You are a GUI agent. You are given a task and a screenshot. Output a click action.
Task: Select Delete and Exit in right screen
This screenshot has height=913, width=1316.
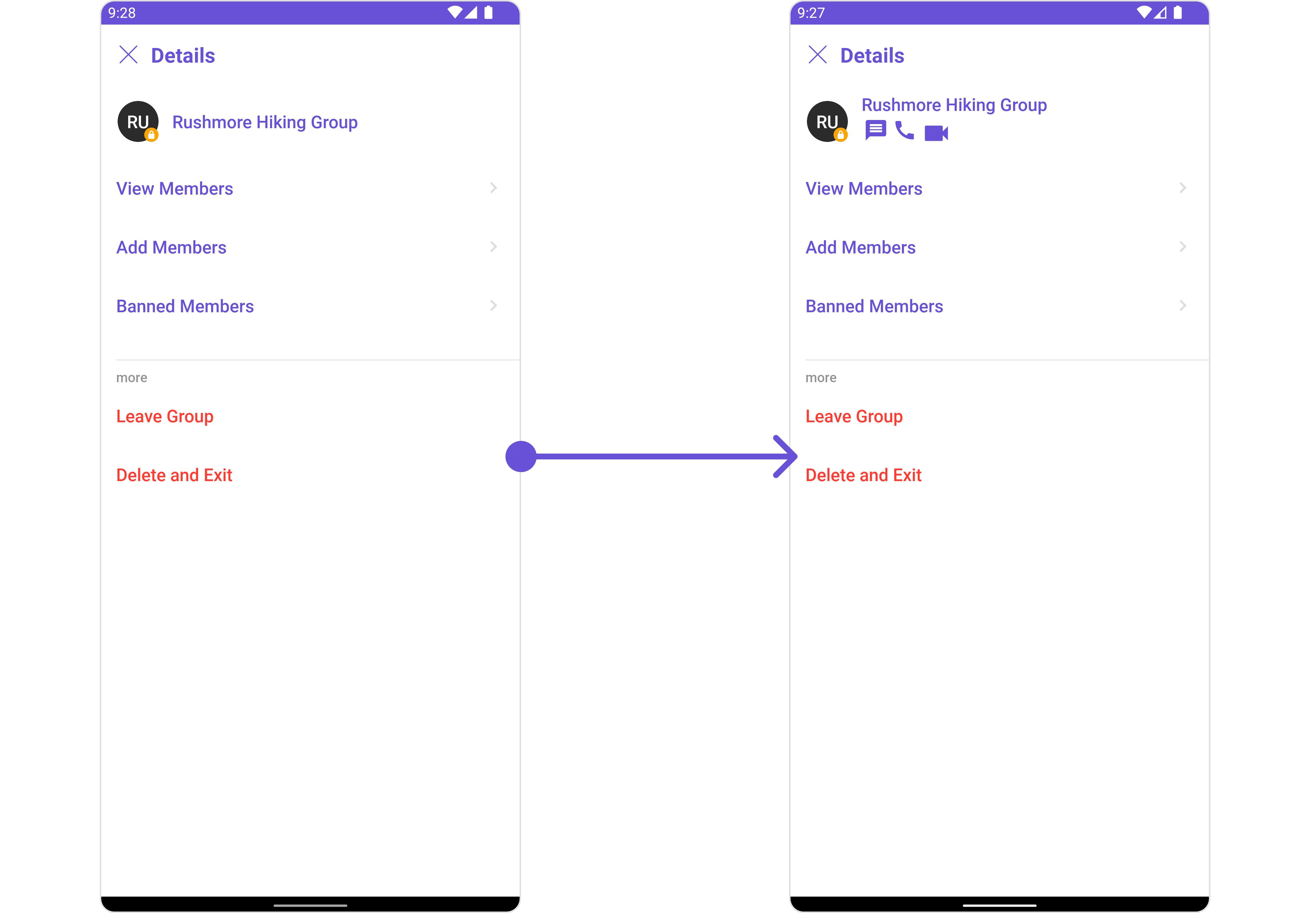tap(863, 476)
